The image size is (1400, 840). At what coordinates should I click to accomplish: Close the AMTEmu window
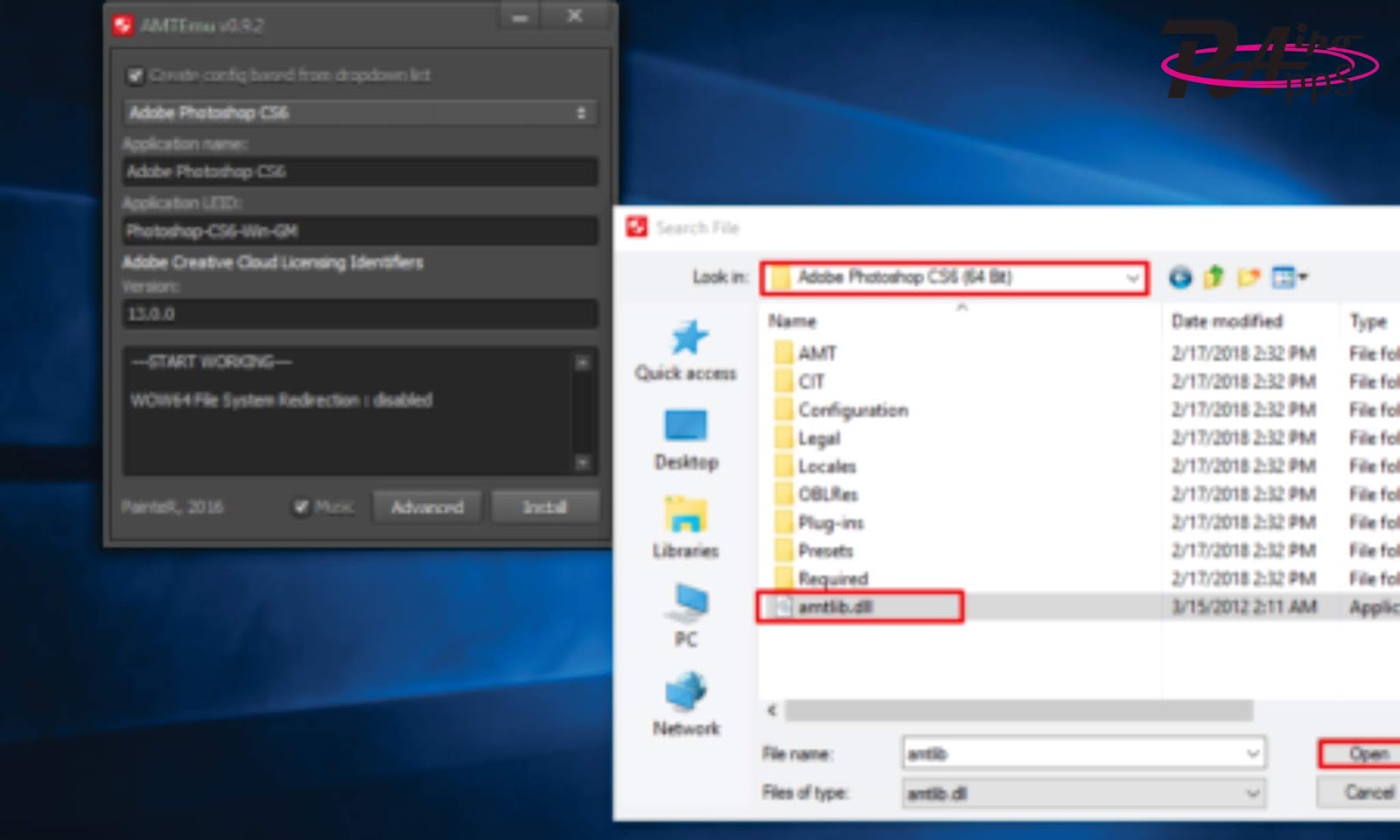pos(574,16)
